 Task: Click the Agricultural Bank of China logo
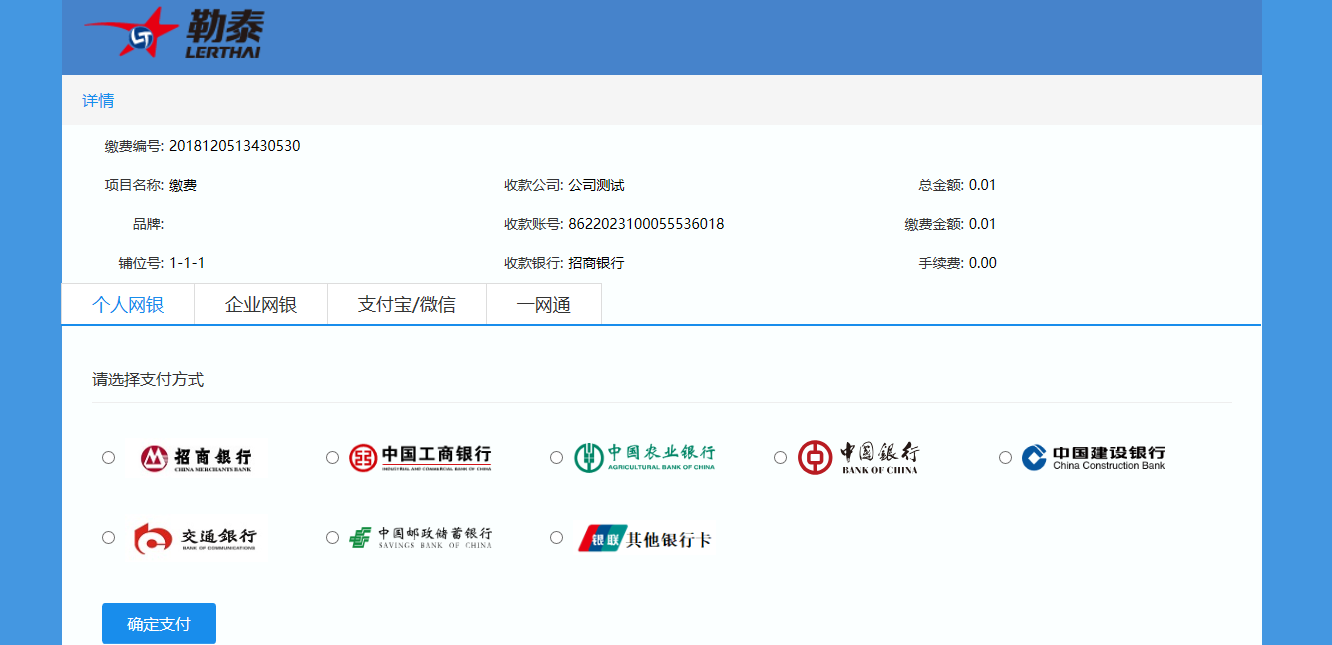[x=644, y=458]
